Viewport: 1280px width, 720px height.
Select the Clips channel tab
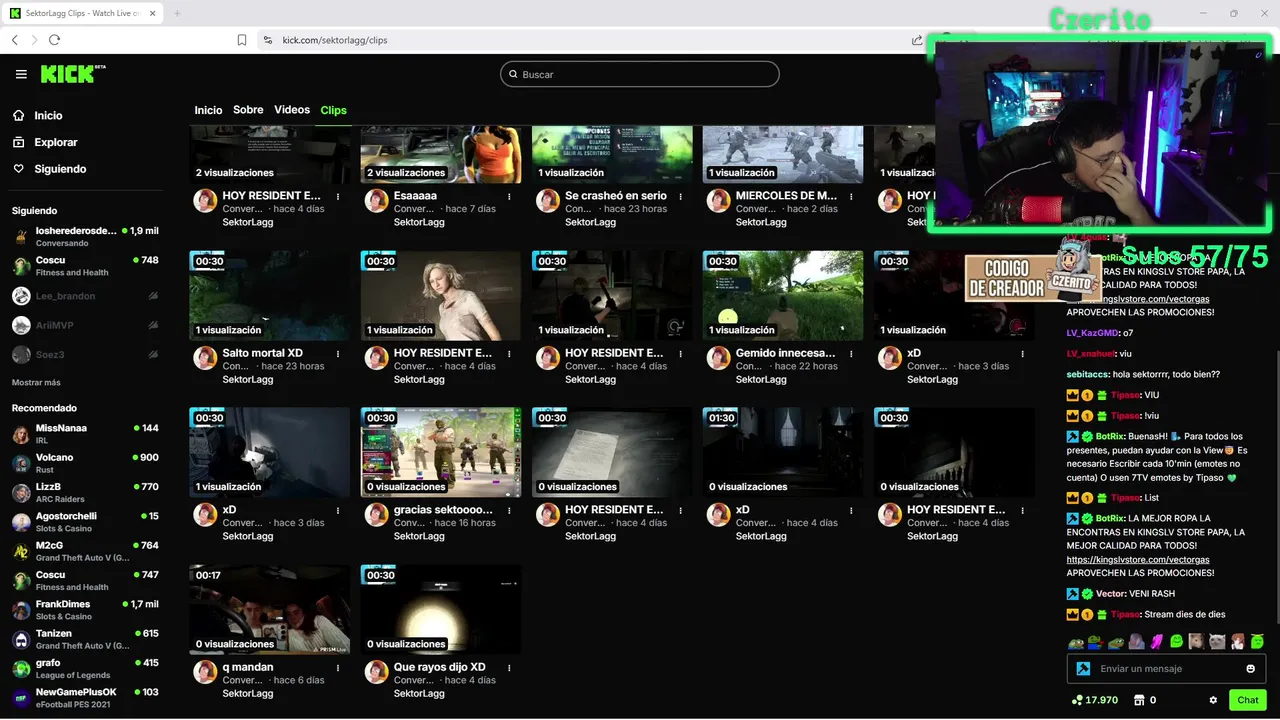click(334, 110)
